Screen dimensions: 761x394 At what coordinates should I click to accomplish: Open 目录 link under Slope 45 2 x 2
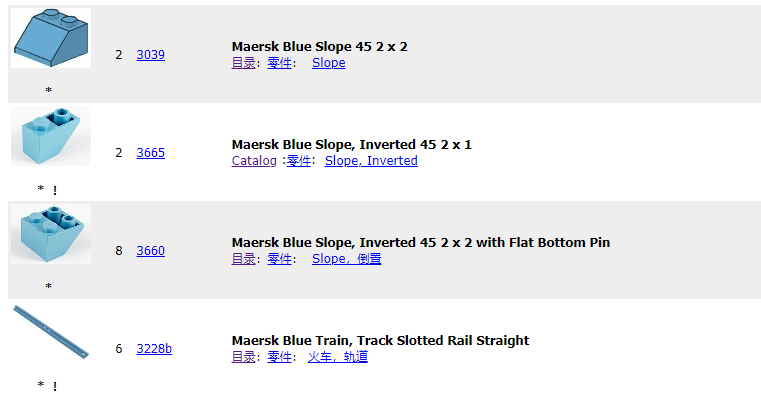coord(244,63)
